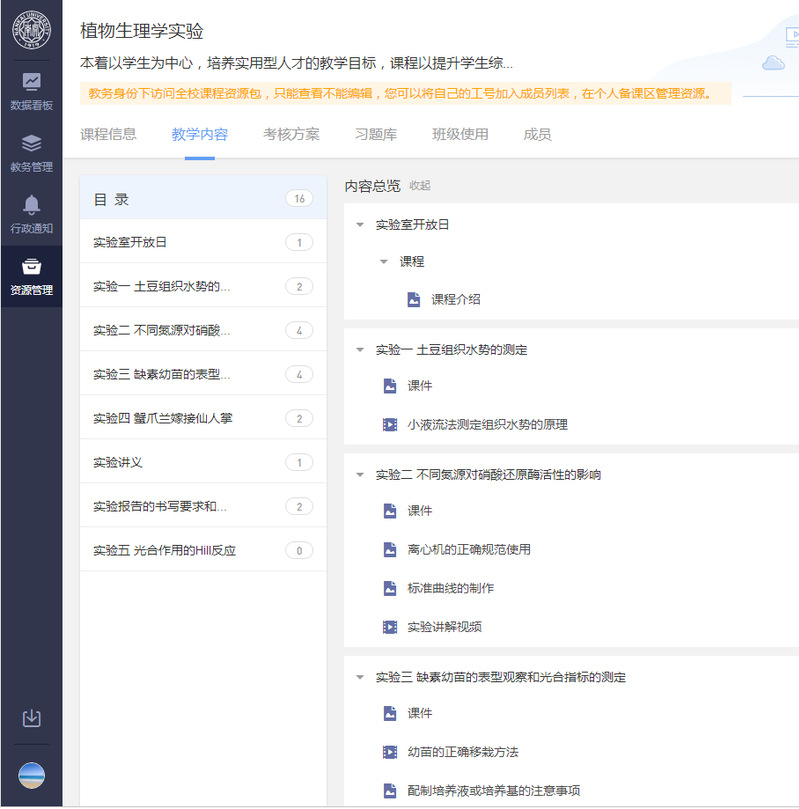799x809 pixels.
Task: Collapse 实验二 不同氮源对硝酸还原酶活性的影响 section
Action: (360, 475)
